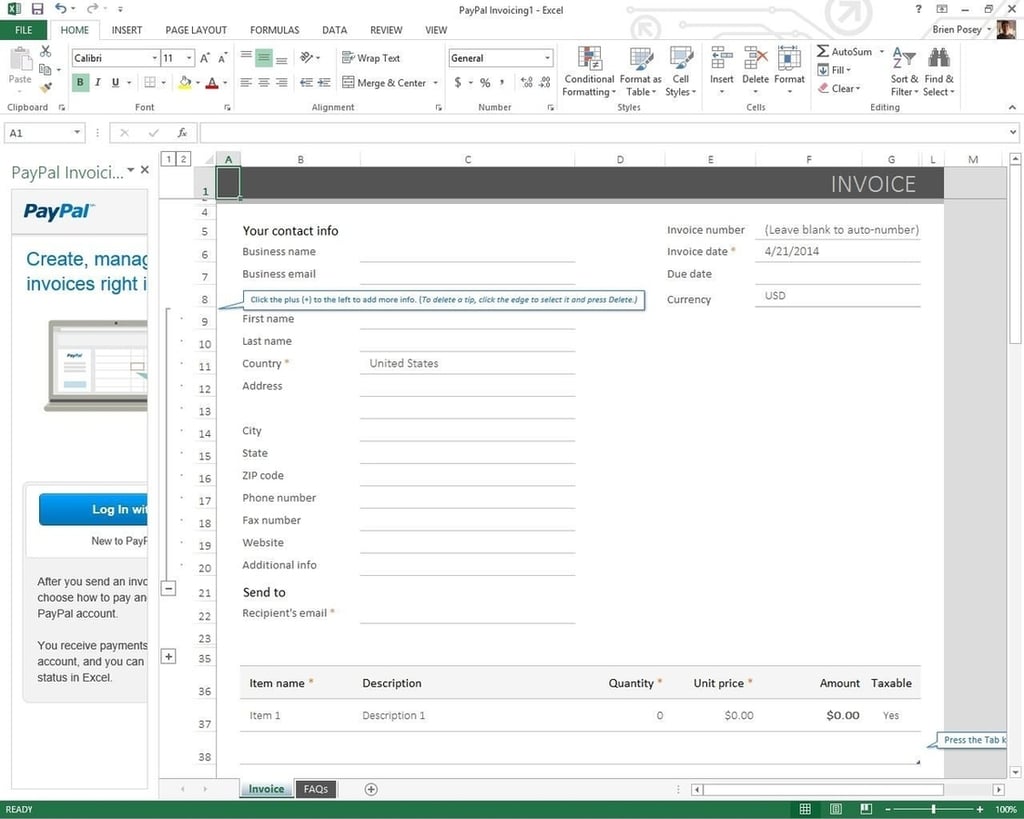This screenshot has width=1024, height=819.
Task: Apply comma style number format
Action: 502,82
